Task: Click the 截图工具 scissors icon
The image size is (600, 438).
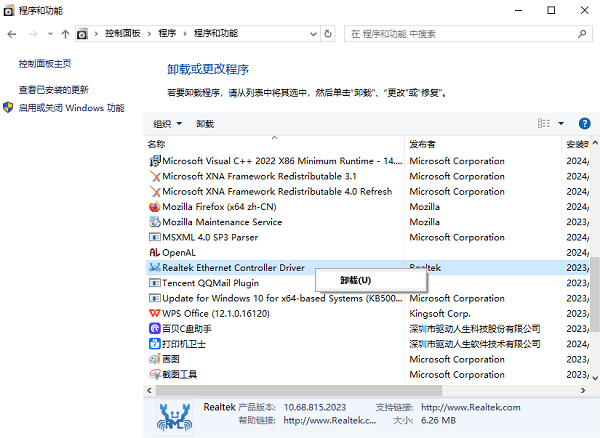Action: [155, 374]
